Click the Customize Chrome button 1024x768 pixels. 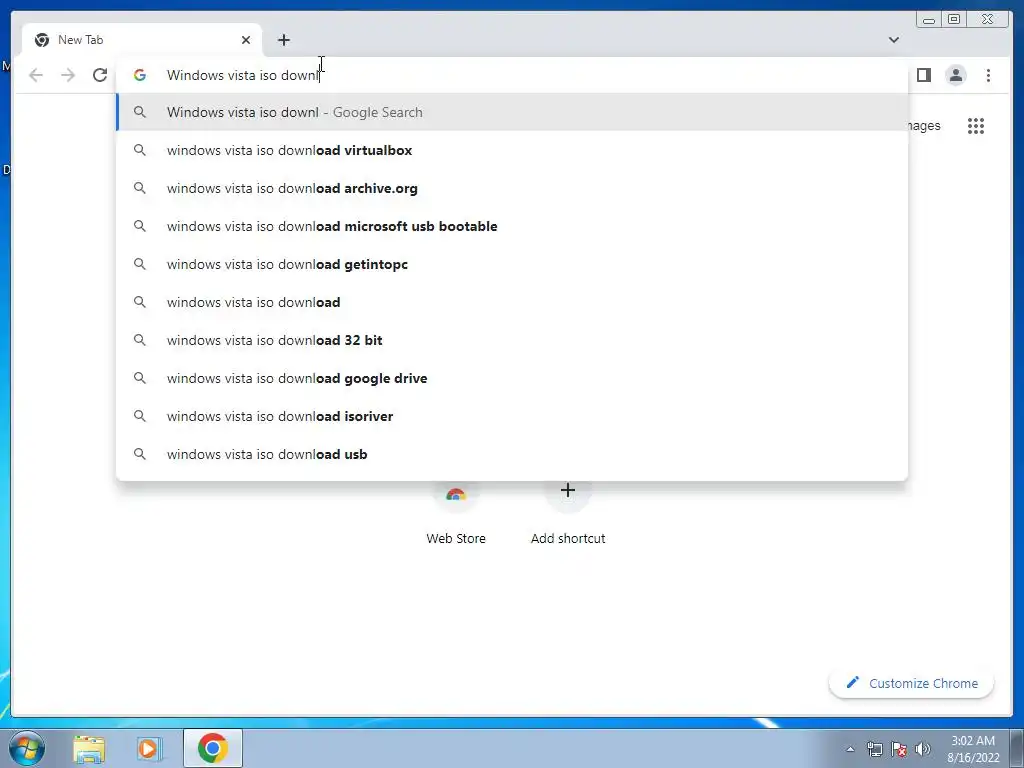tap(912, 683)
